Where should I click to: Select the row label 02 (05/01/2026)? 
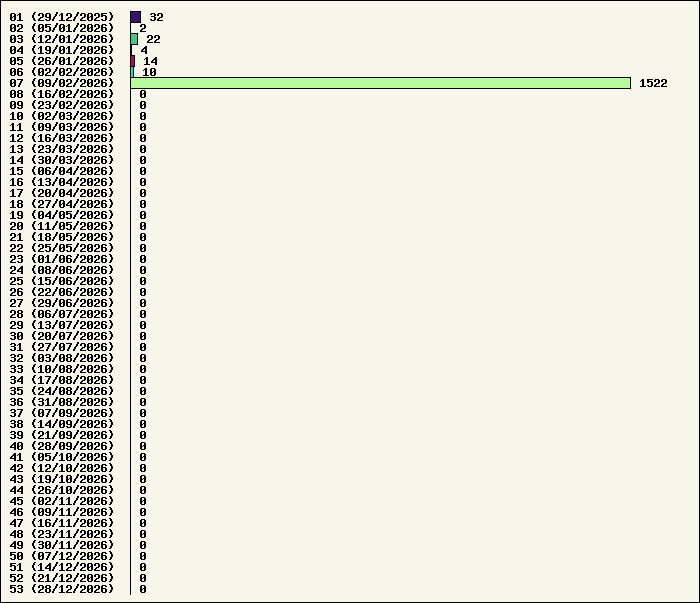point(62,28)
